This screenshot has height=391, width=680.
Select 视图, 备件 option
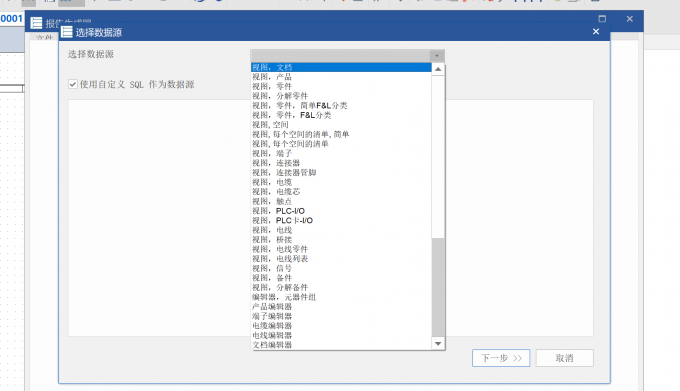coord(341,277)
